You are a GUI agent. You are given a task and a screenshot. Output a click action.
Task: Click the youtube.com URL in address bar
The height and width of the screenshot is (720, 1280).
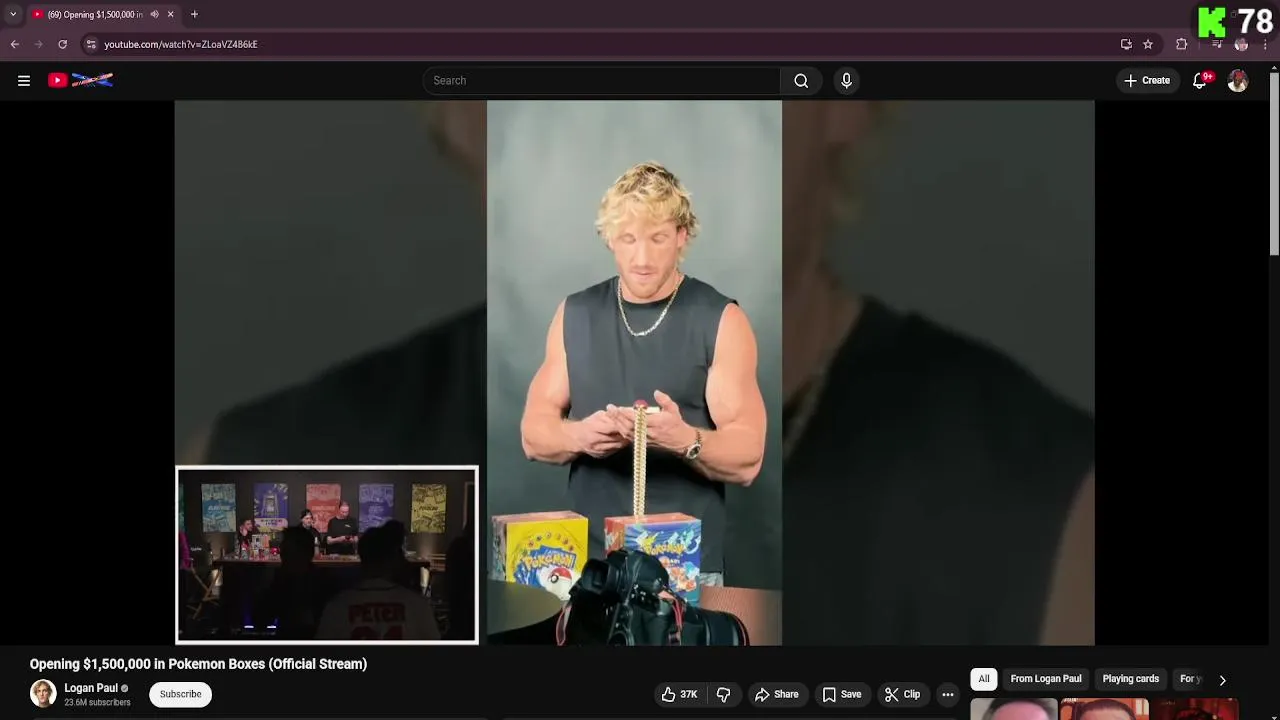tap(181, 44)
